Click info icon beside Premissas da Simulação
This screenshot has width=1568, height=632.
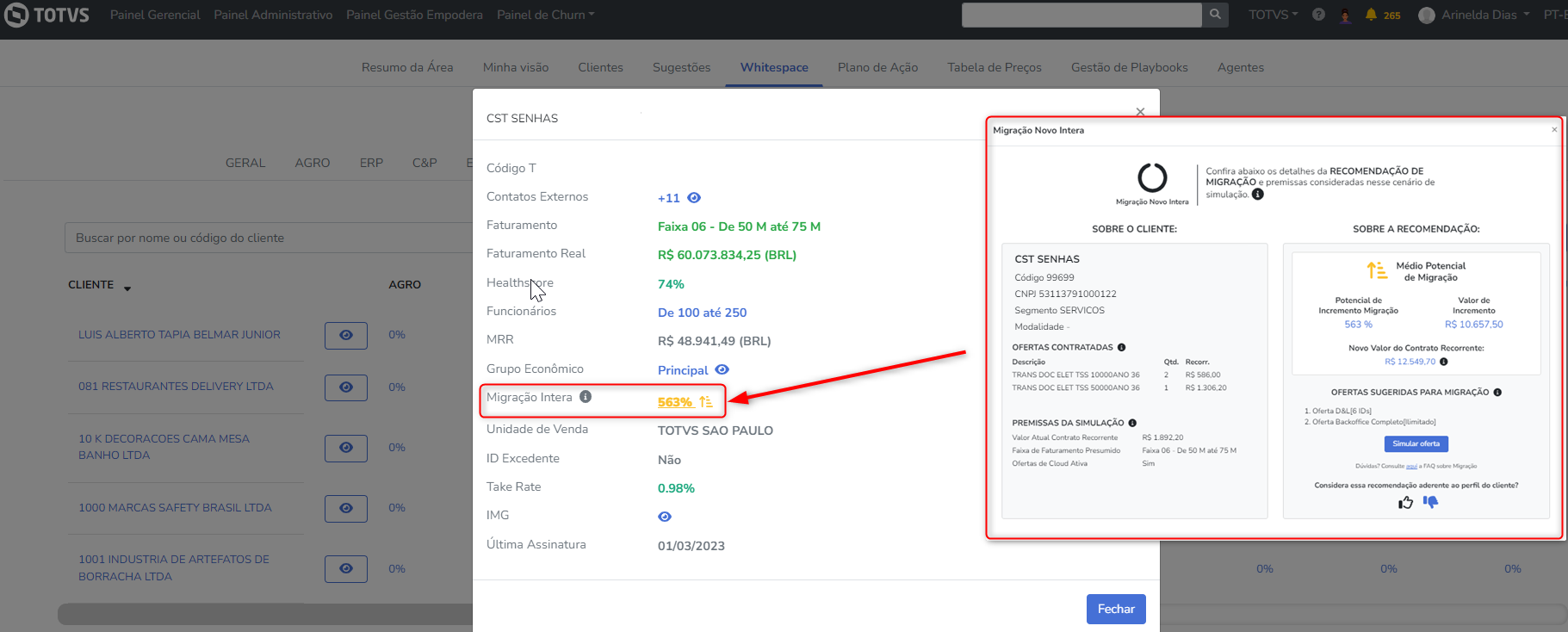point(1132,423)
